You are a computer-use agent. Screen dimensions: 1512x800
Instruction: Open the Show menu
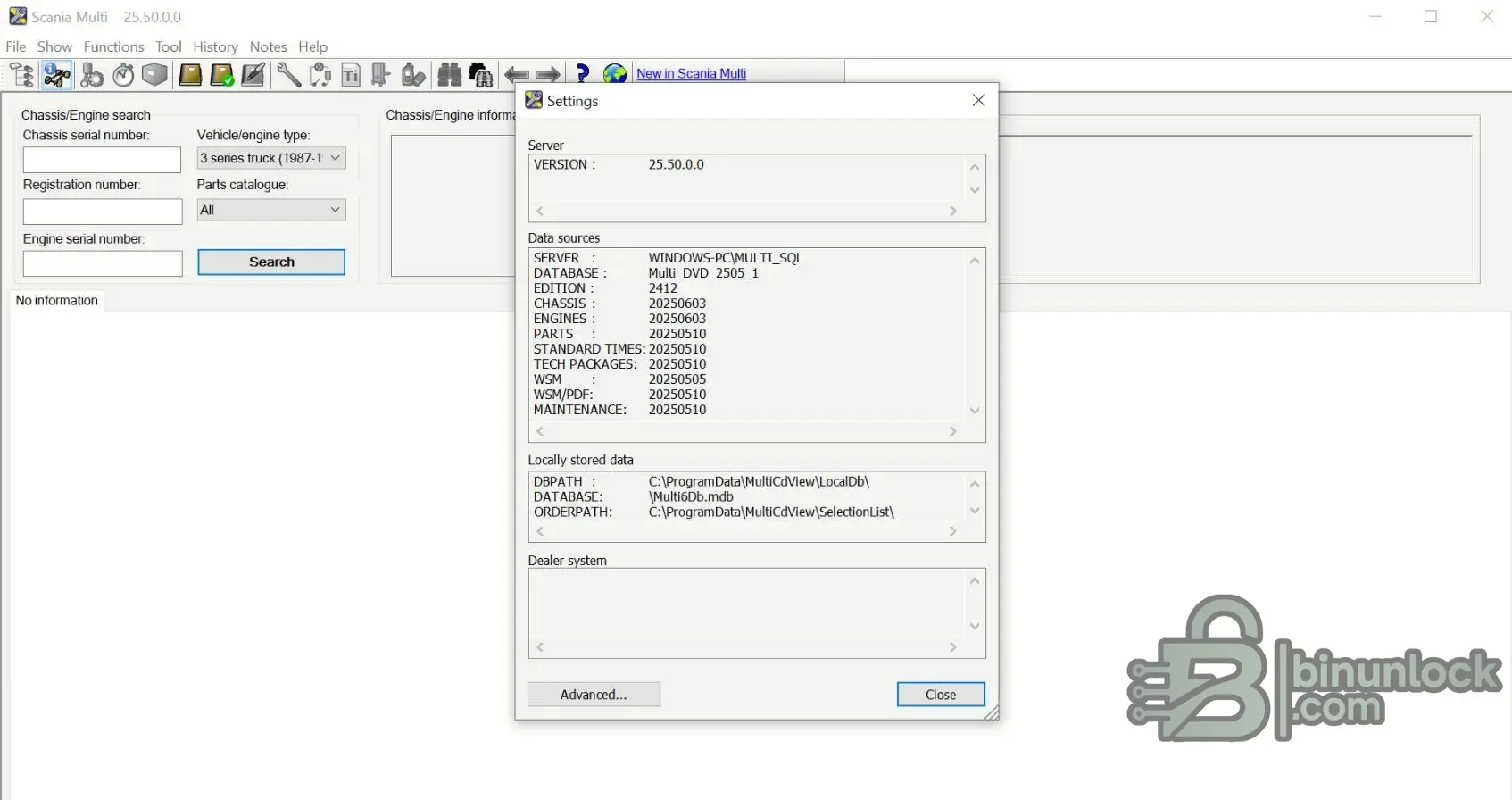click(54, 46)
